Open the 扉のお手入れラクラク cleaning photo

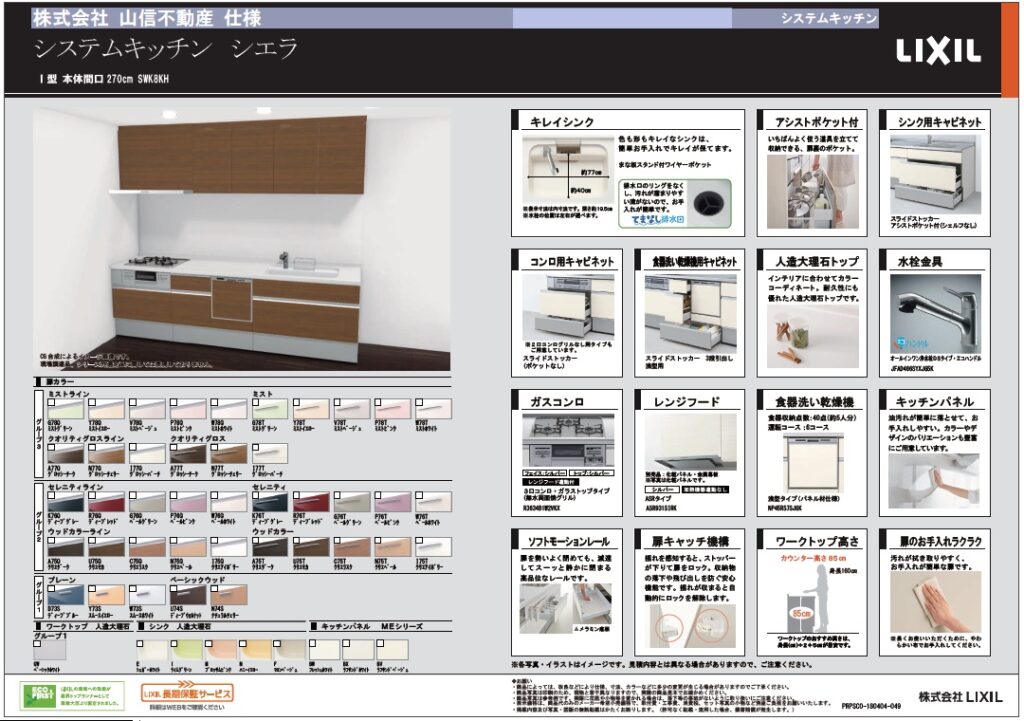click(x=935, y=601)
